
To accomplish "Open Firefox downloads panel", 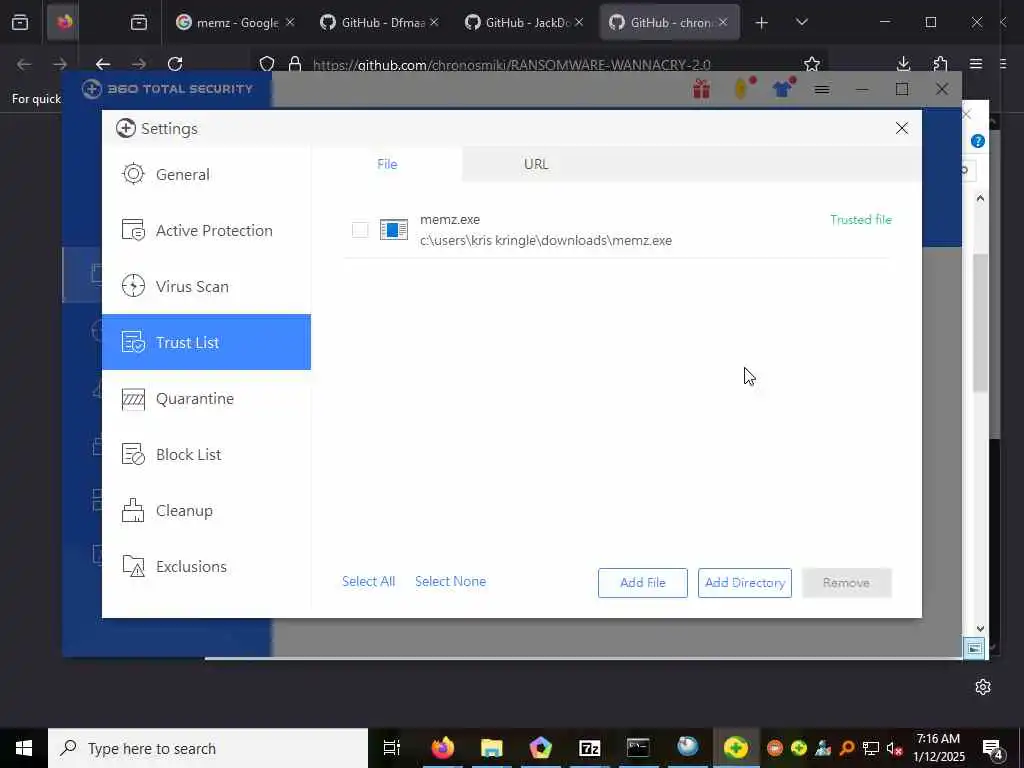I will click(x=903, y=63).
